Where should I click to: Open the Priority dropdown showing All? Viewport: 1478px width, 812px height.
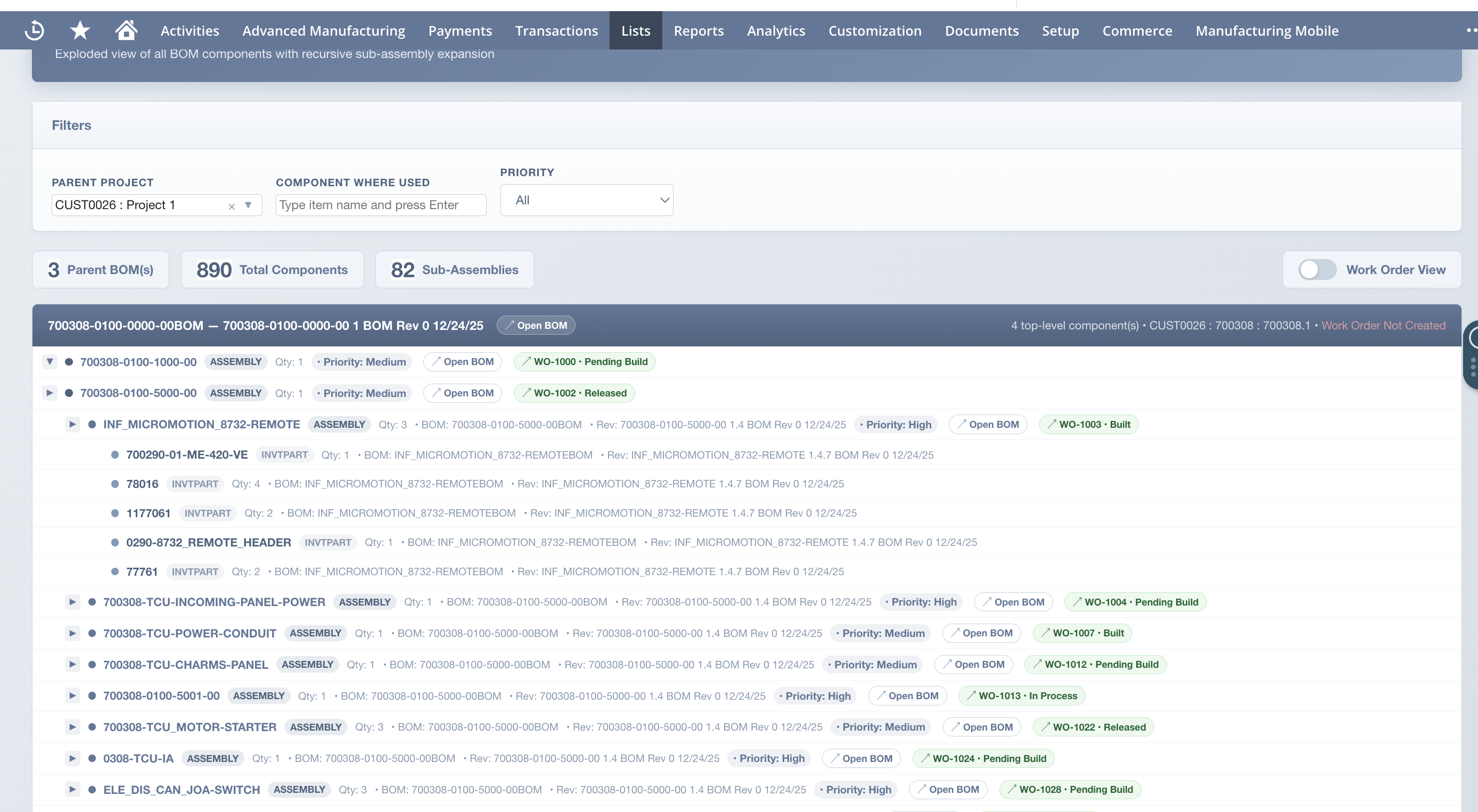(x=586, y=200)
